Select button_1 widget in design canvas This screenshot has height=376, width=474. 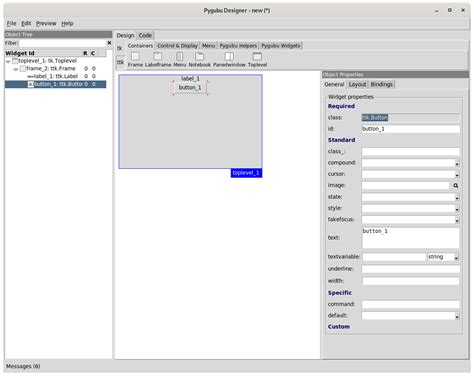[190, 88]
